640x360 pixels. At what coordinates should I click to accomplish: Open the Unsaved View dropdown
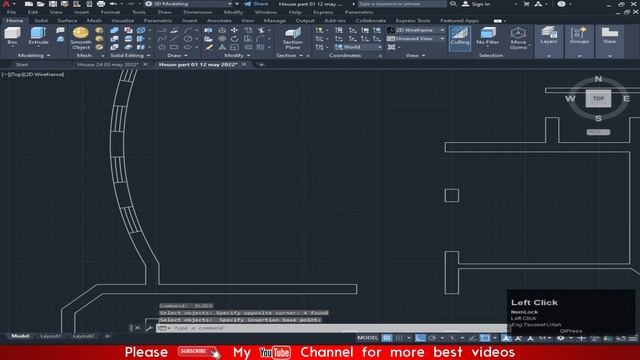(x=416, y=38)
